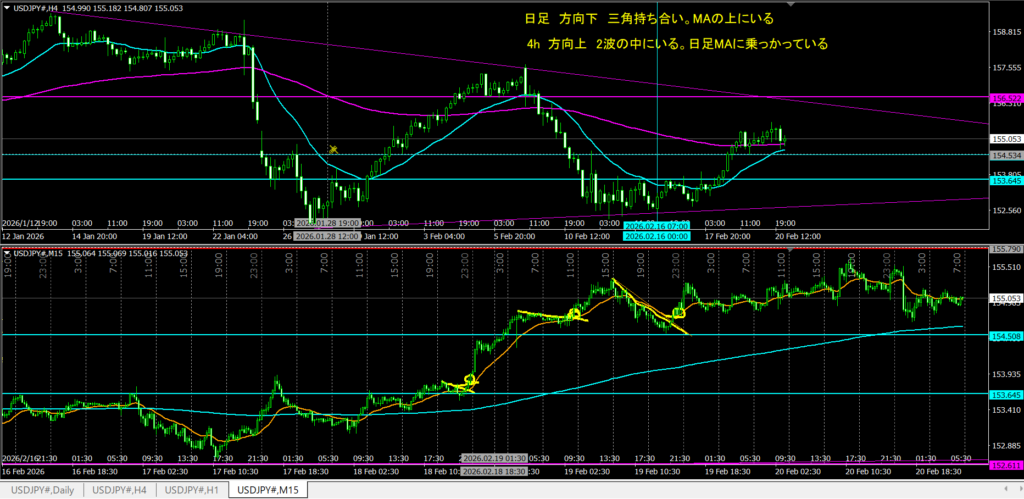Select rightmost yellow circle marker on M15 chart
Image resolution: width=1024 pixels, height=499 pixels.
[679, 313]
